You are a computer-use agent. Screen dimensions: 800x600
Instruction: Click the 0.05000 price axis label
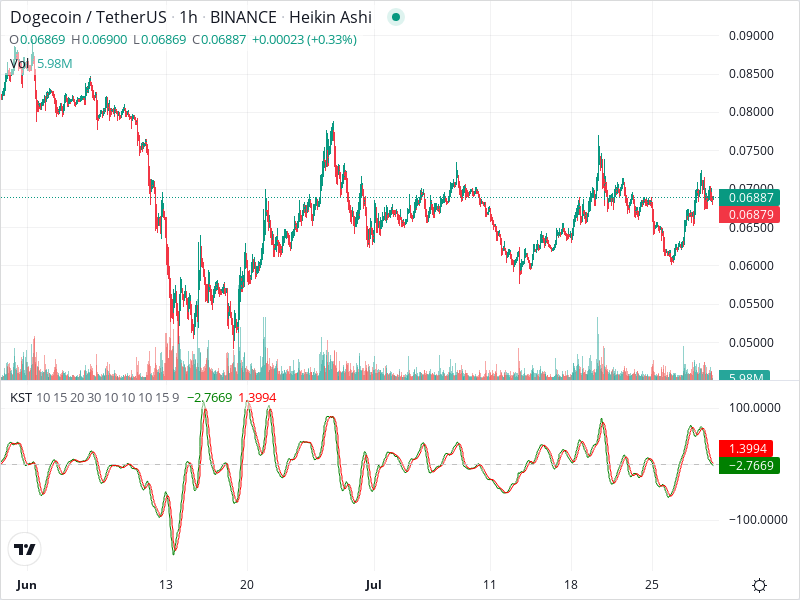point(751,342)
